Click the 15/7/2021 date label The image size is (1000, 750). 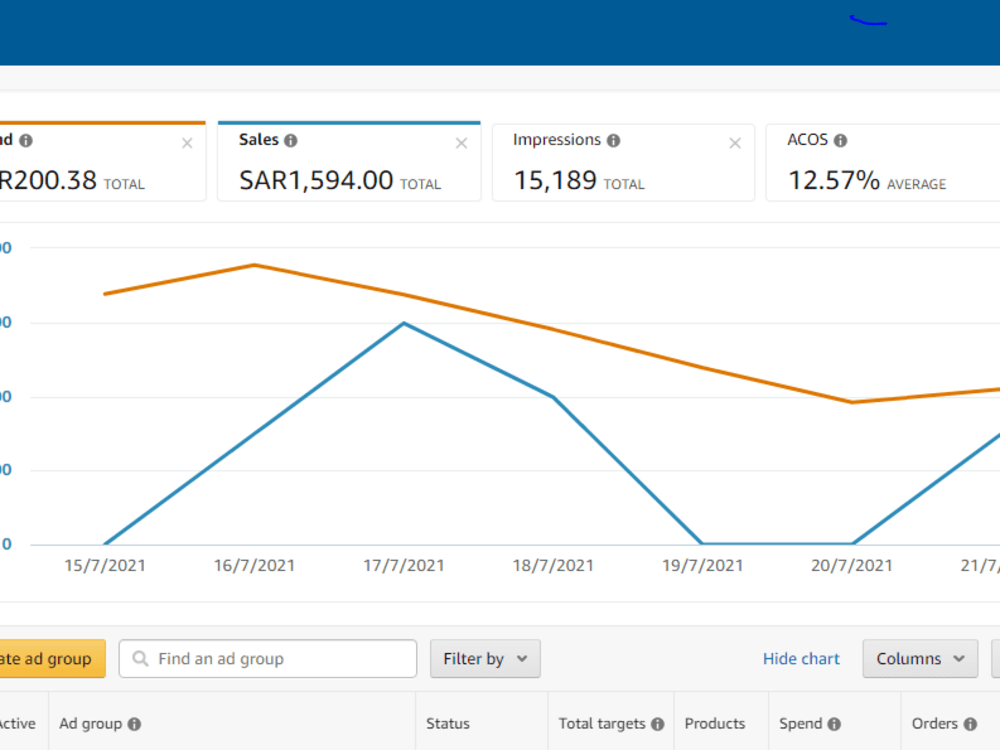coord(105,566)
